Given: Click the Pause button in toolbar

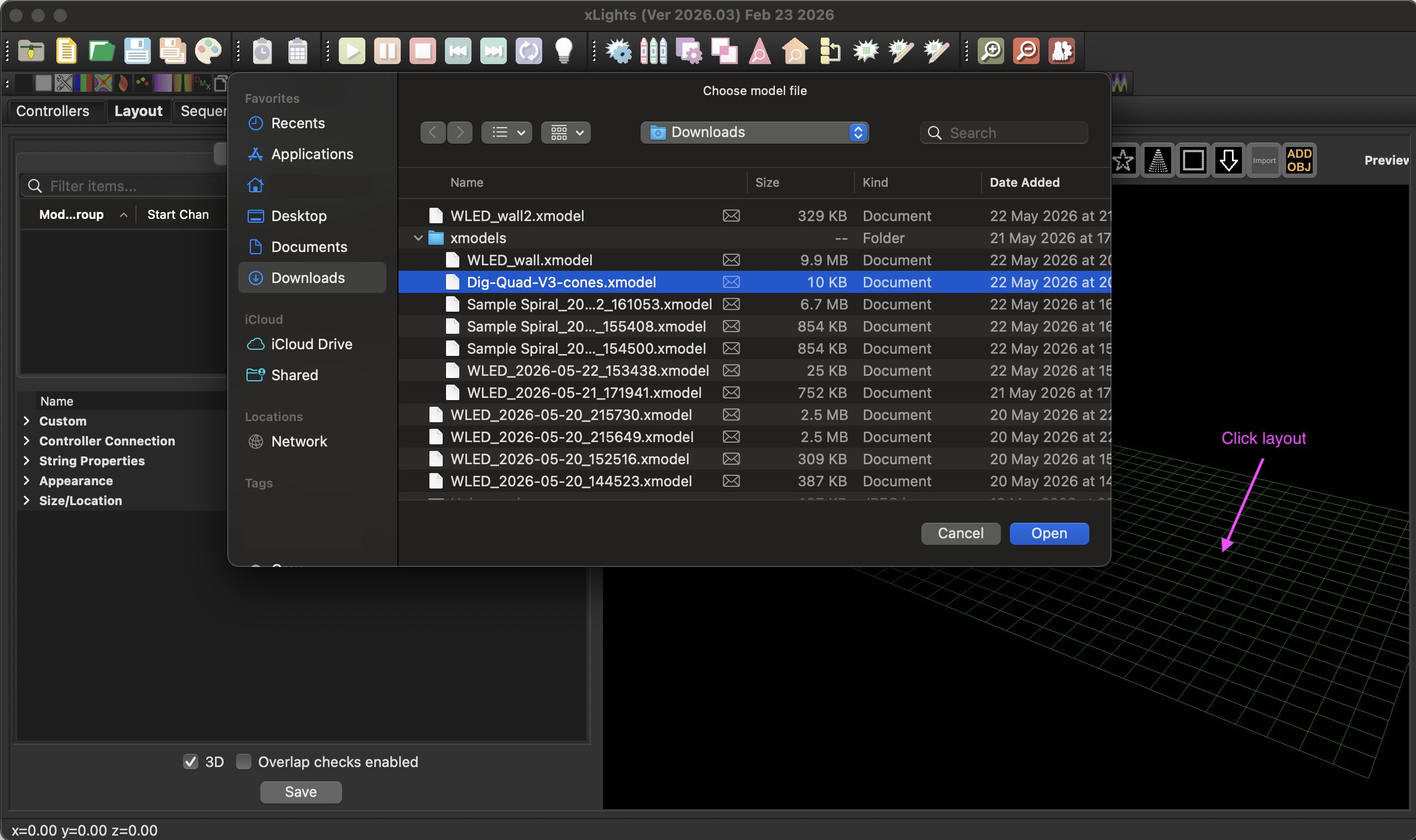Looking at the screenshot, I should [x=387, y=51].
